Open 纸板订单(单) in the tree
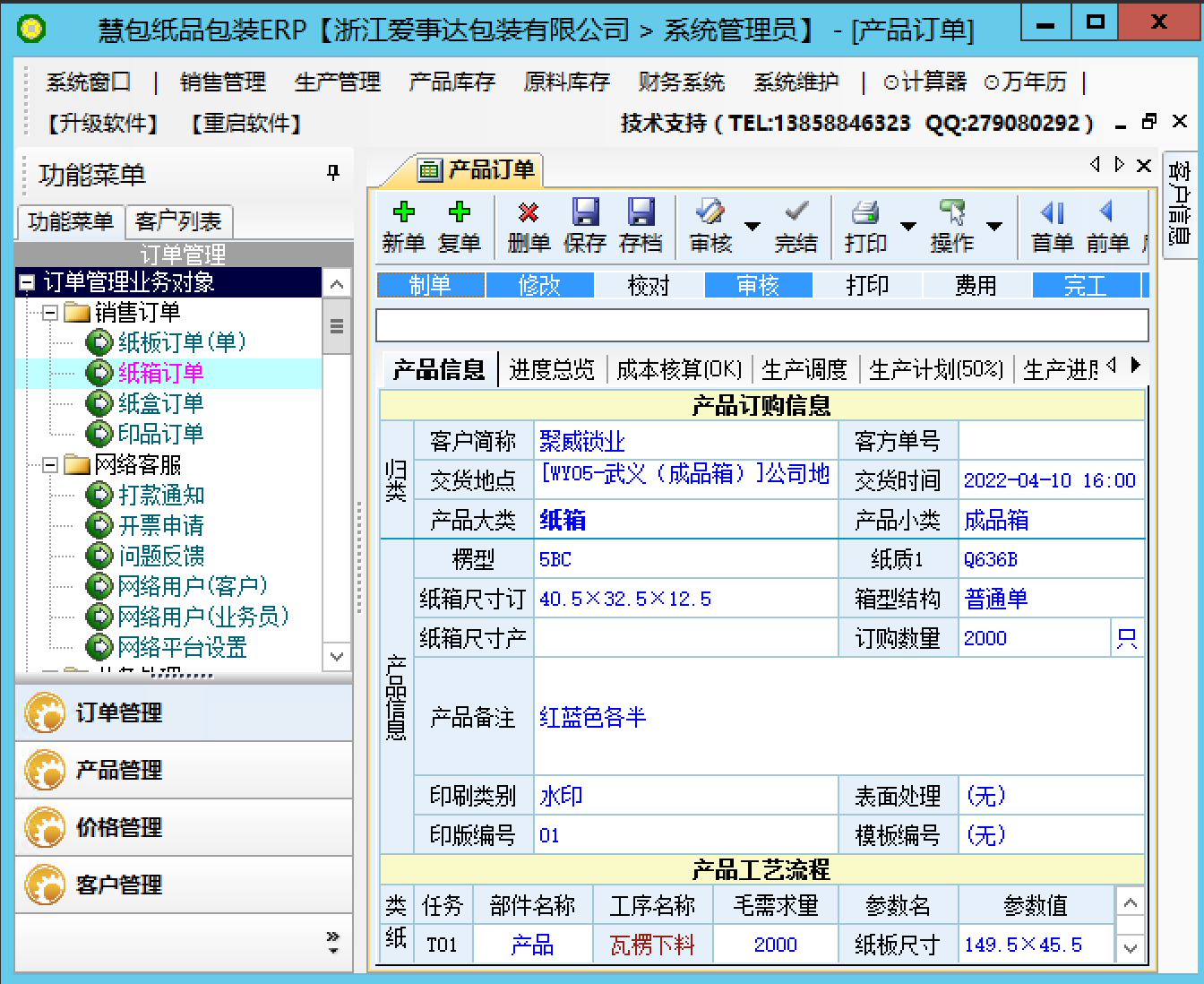This screenshot has width=1204, height=984. (182, 342)
